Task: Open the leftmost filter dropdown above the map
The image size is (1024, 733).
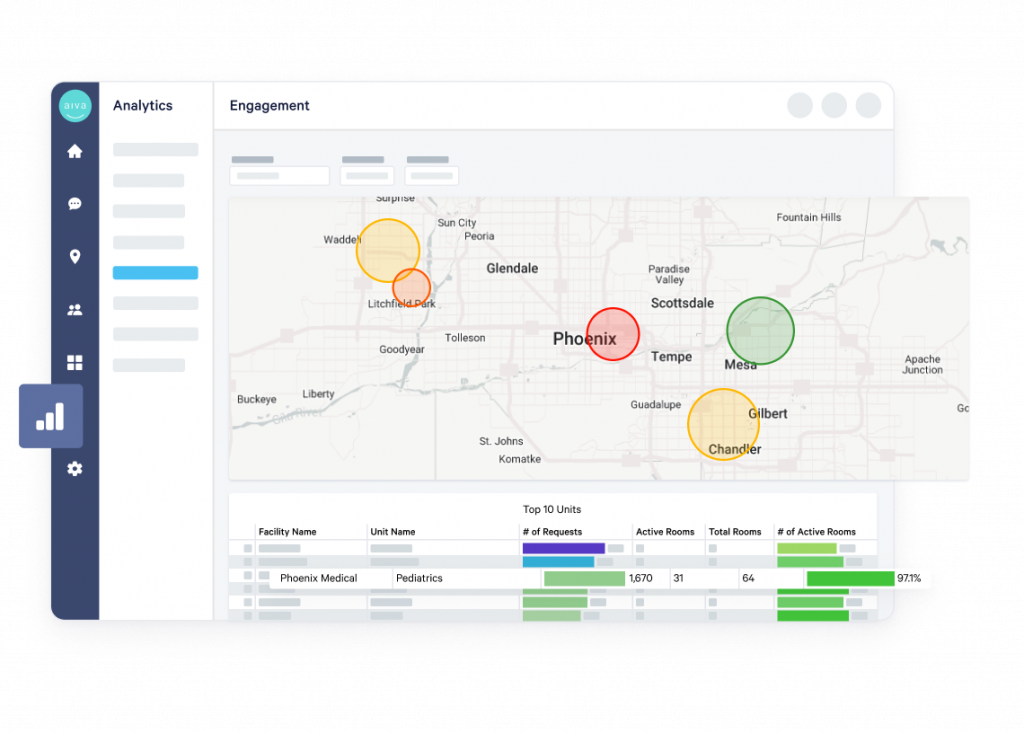Action: click(x=278, y=175)
